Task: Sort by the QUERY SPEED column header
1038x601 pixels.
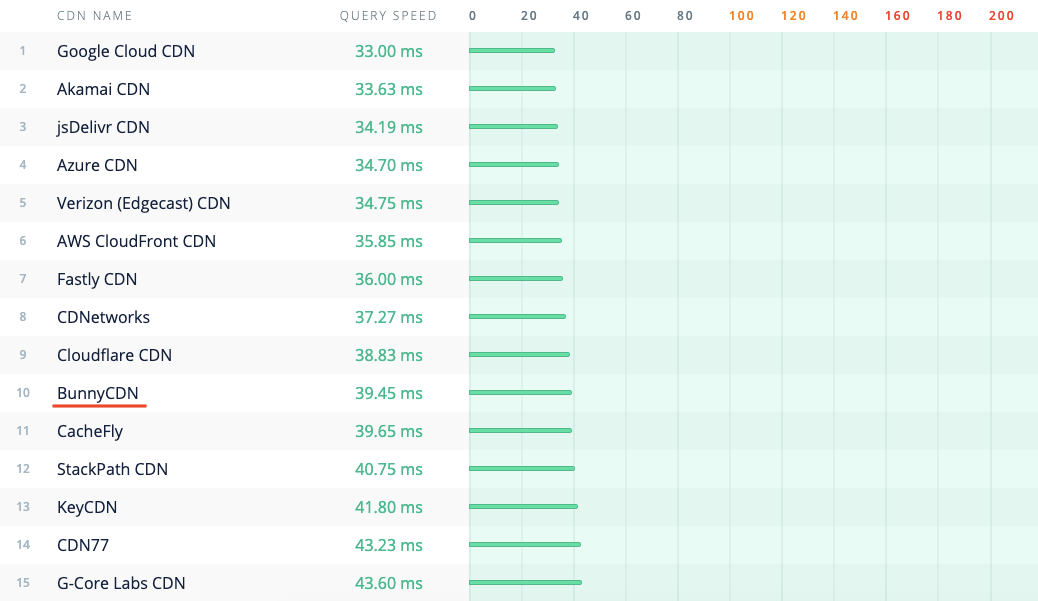Action: point(388,16)
